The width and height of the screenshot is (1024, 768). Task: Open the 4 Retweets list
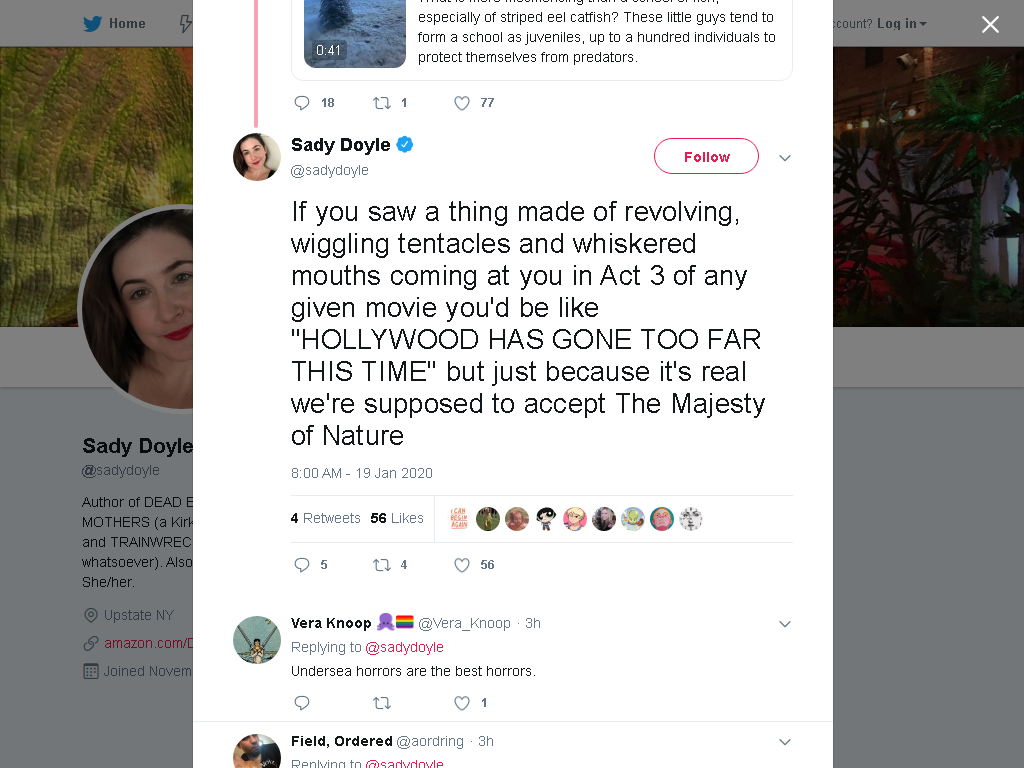[x=325, y=518]
